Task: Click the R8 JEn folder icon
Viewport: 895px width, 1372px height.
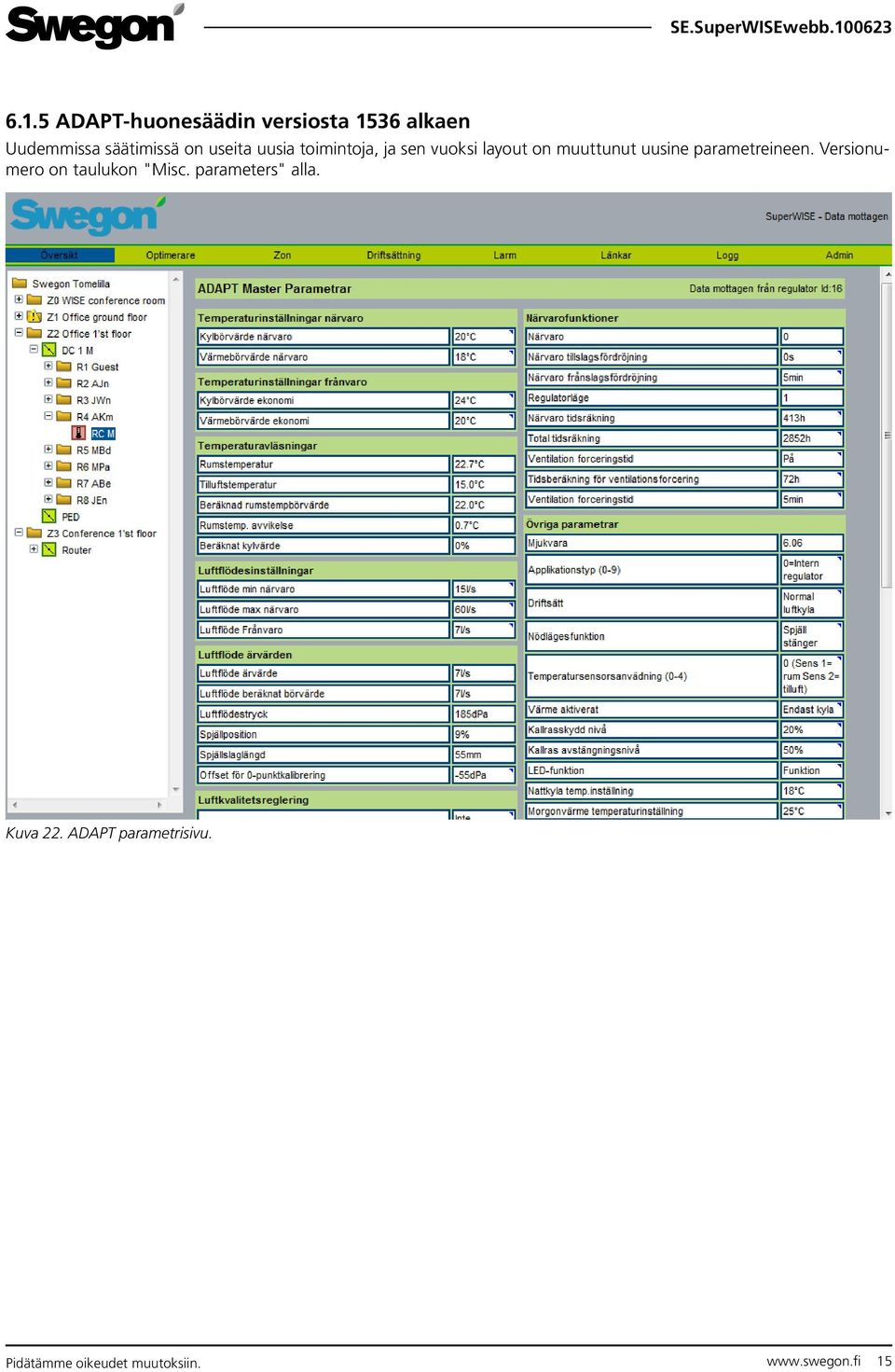Action: coord(64,500)
